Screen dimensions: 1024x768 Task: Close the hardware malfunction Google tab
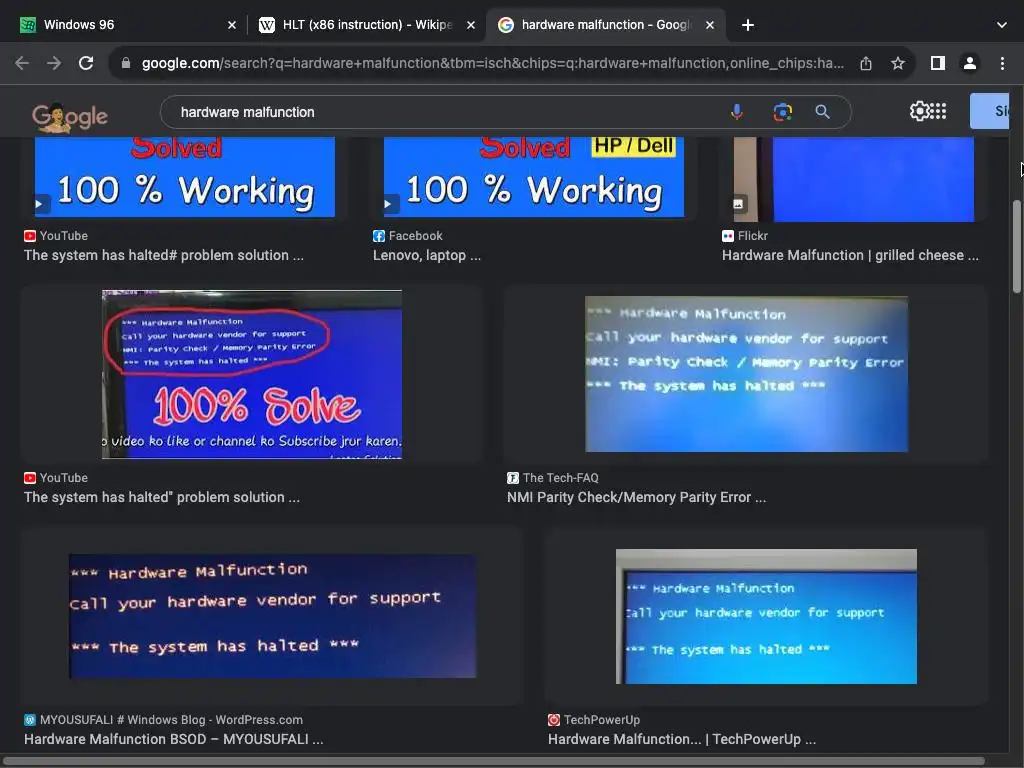[x=710, y=25]
